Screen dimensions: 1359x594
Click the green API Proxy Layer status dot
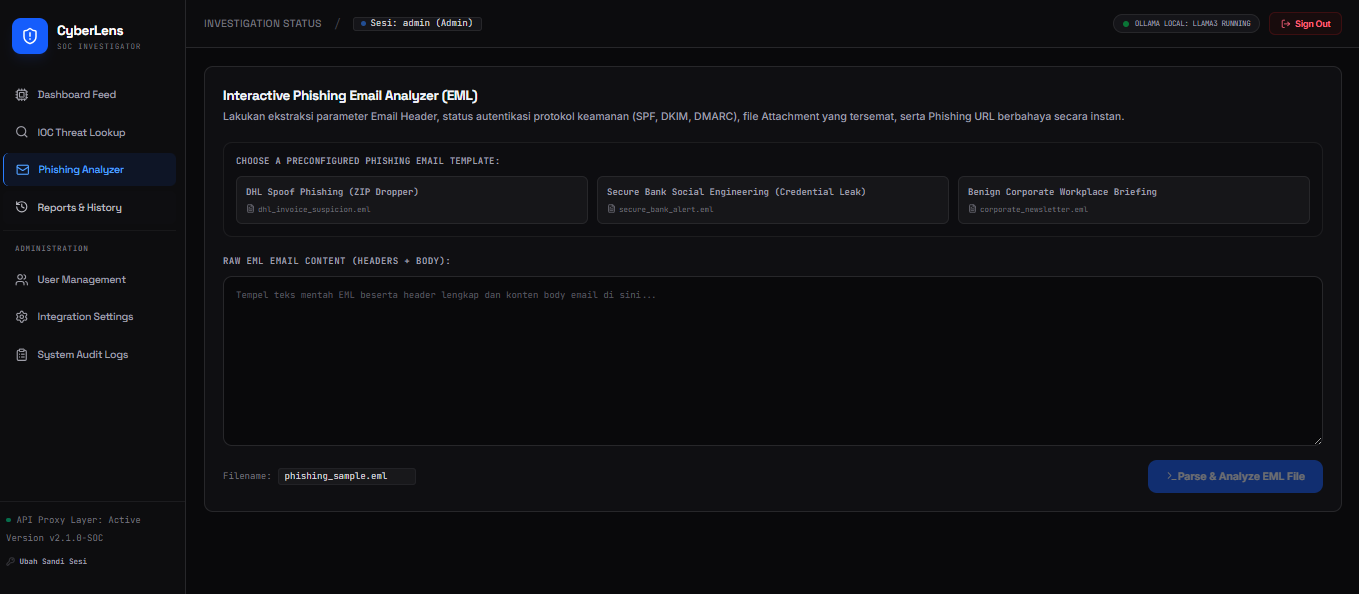point(9,520)
